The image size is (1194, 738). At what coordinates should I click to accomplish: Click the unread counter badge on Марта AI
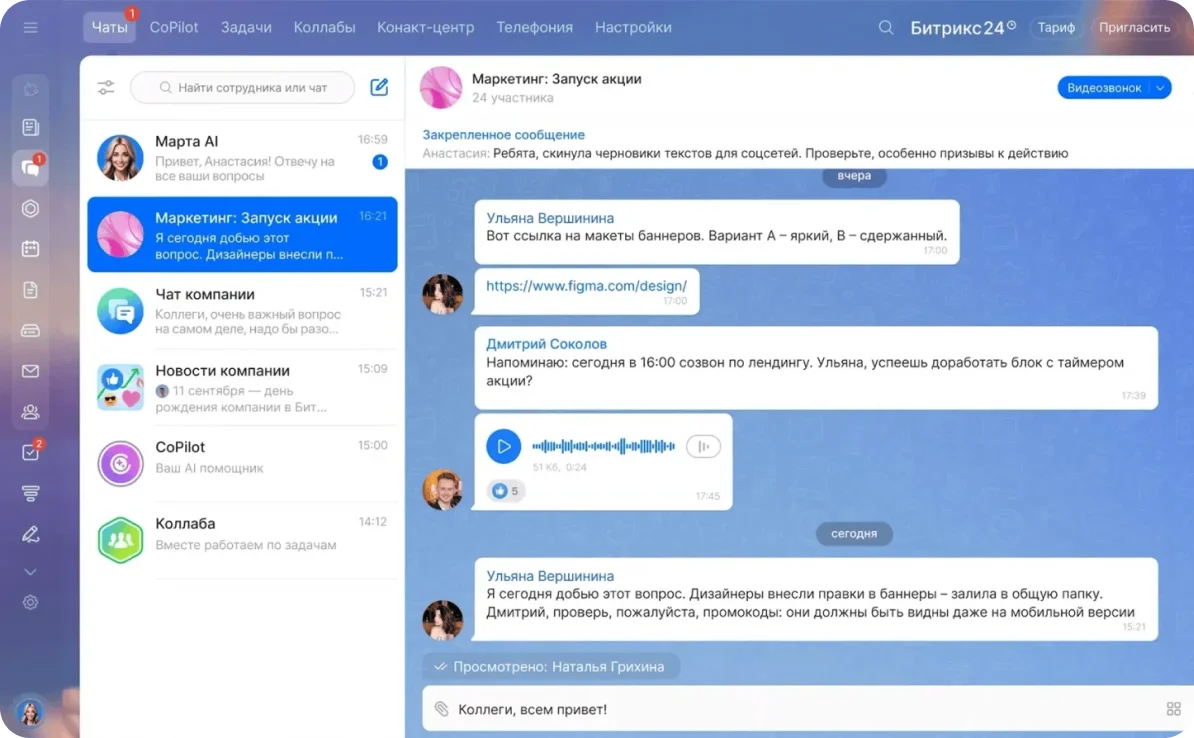(380, 161)
